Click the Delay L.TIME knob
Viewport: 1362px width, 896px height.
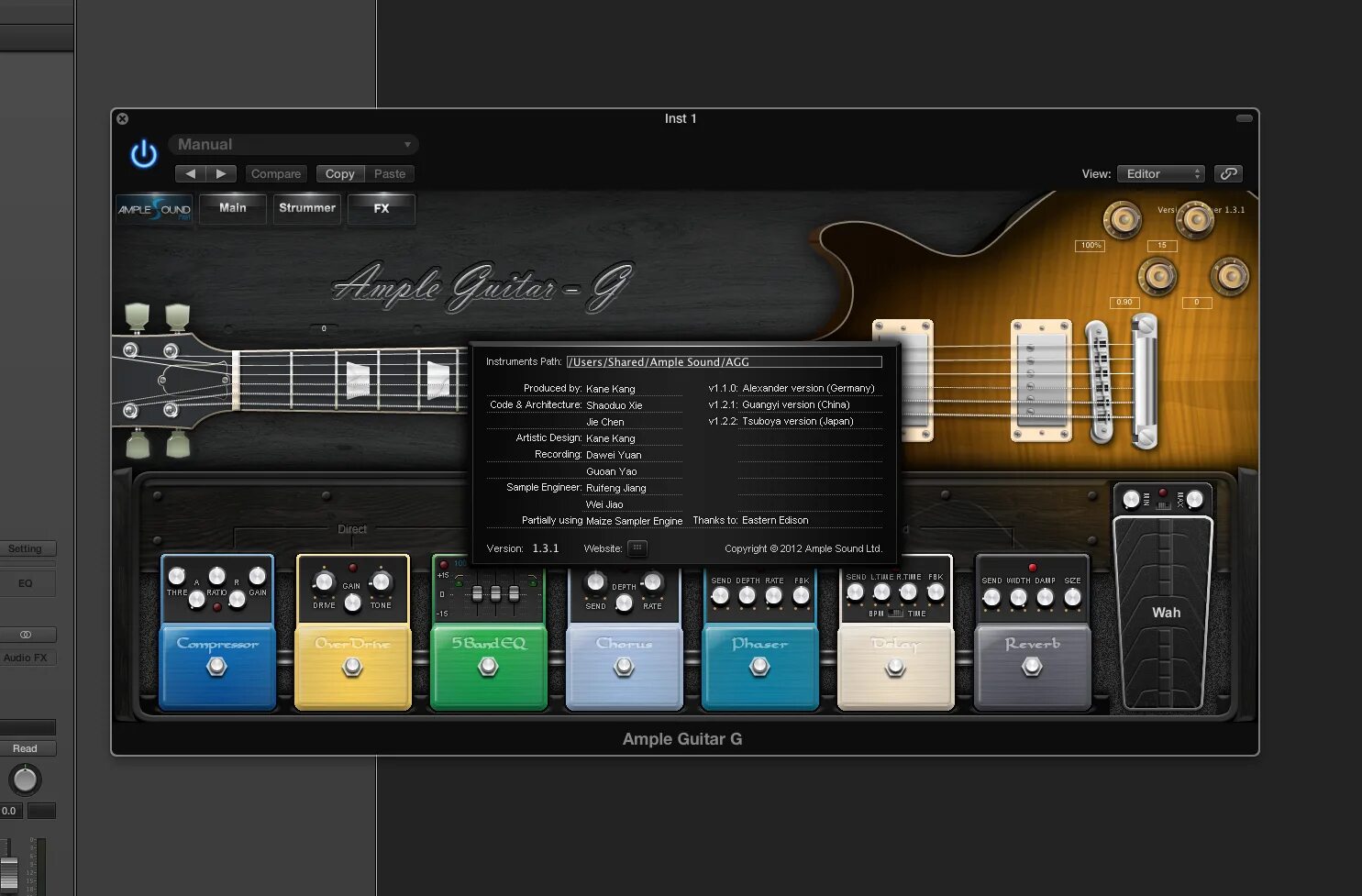point(881,592)
